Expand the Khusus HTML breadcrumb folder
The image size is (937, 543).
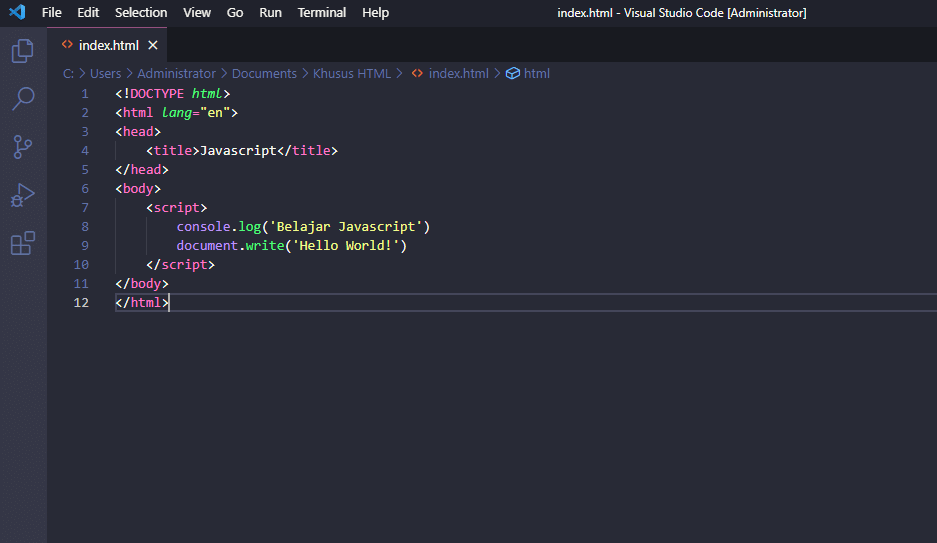352,73
